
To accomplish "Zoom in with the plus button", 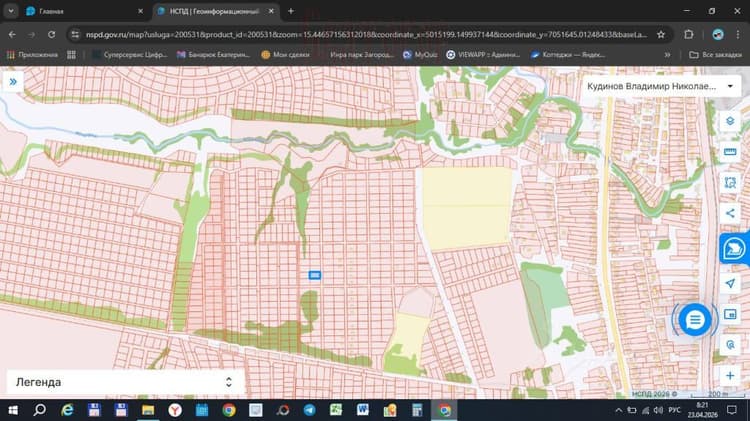I will click(x=730, y=376).
